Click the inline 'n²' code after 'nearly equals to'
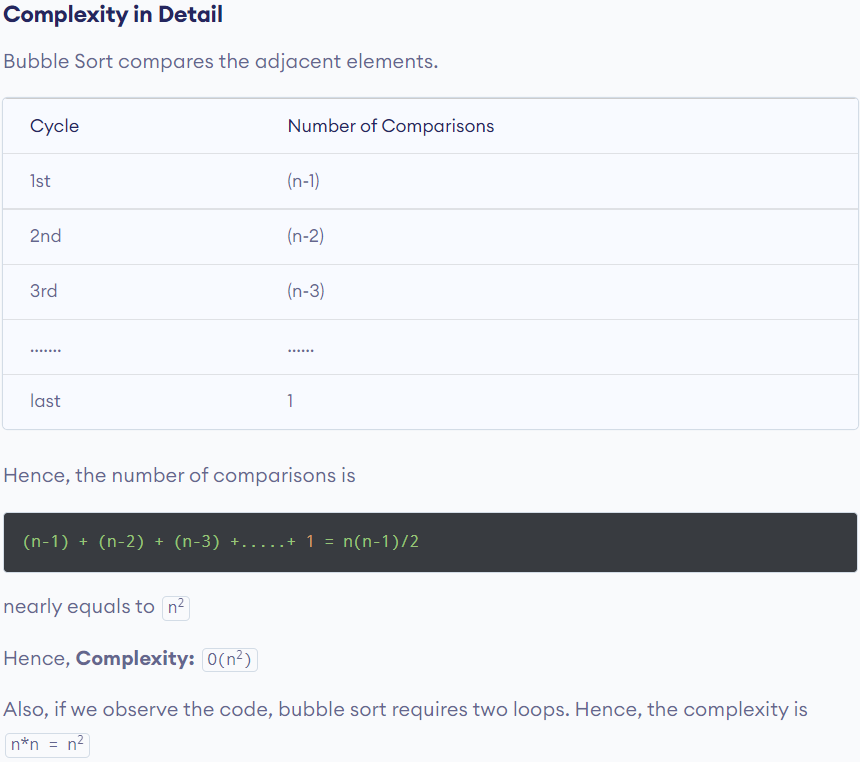Image resolution: width=860 pixels, height=762 pixels. [176, 607]
